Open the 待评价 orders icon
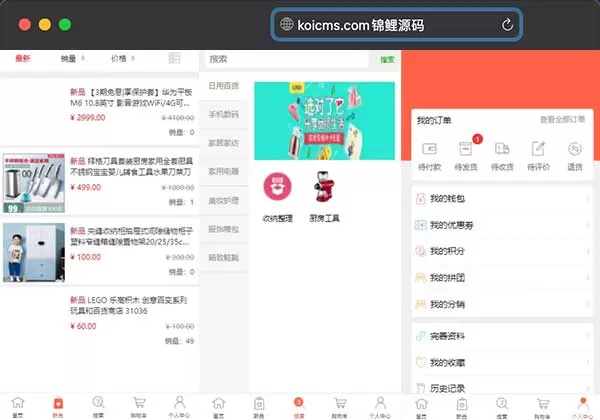600x420 pixels. 538,149
